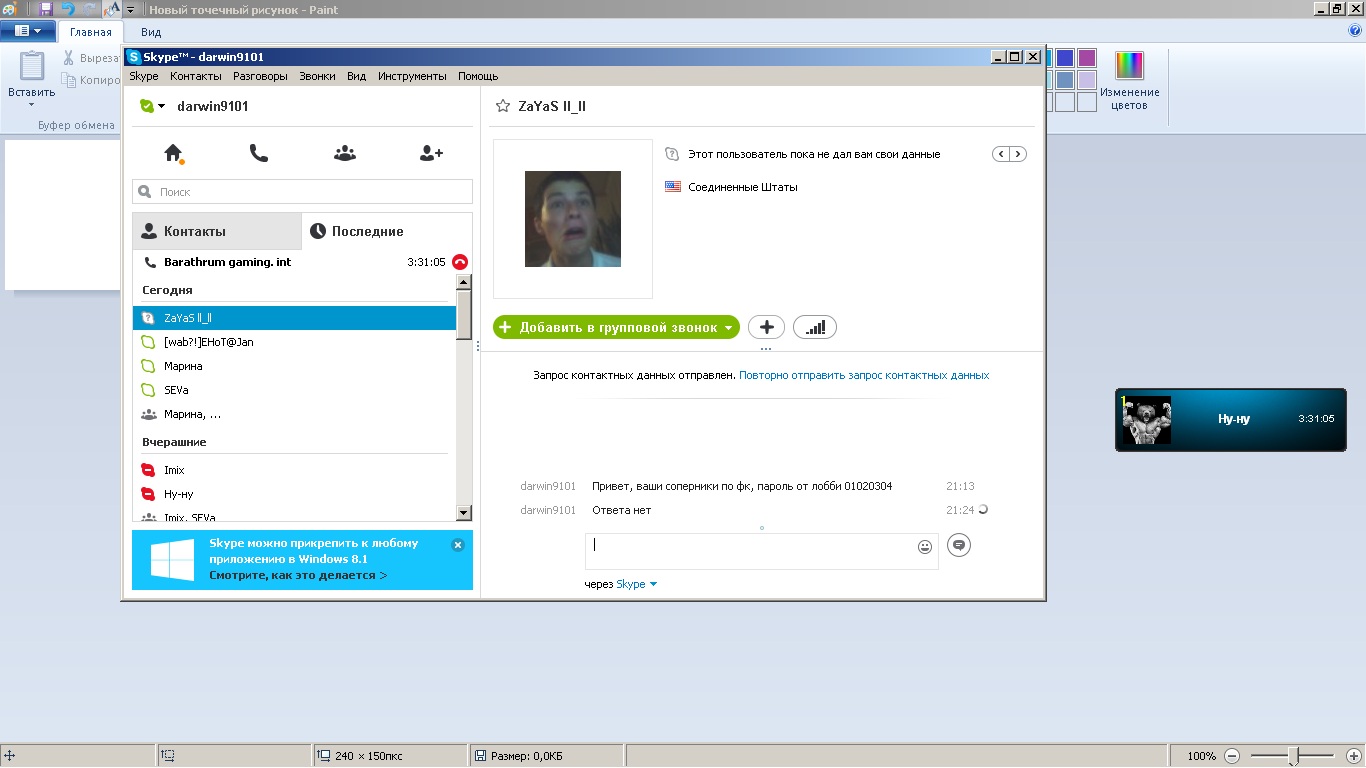Switch to the Последние tab in Skype

[x=387, y=231]
